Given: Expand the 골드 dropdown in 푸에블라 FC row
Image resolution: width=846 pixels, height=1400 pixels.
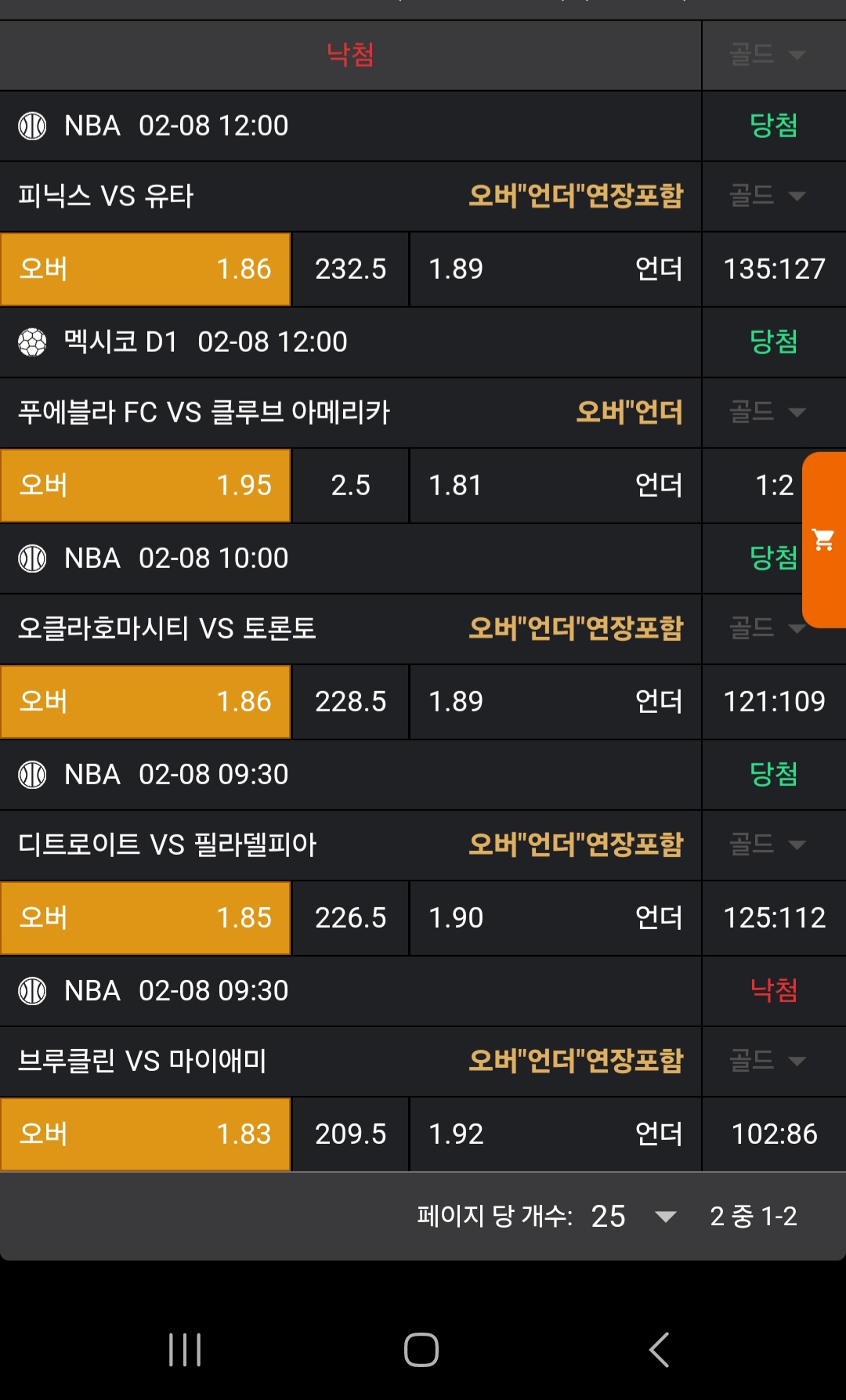Looking at the screenshot, I should [767, 412].
